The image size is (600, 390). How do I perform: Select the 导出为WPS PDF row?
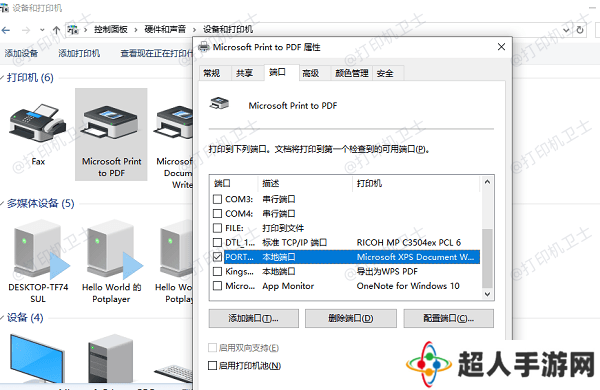tap(346, 271)
